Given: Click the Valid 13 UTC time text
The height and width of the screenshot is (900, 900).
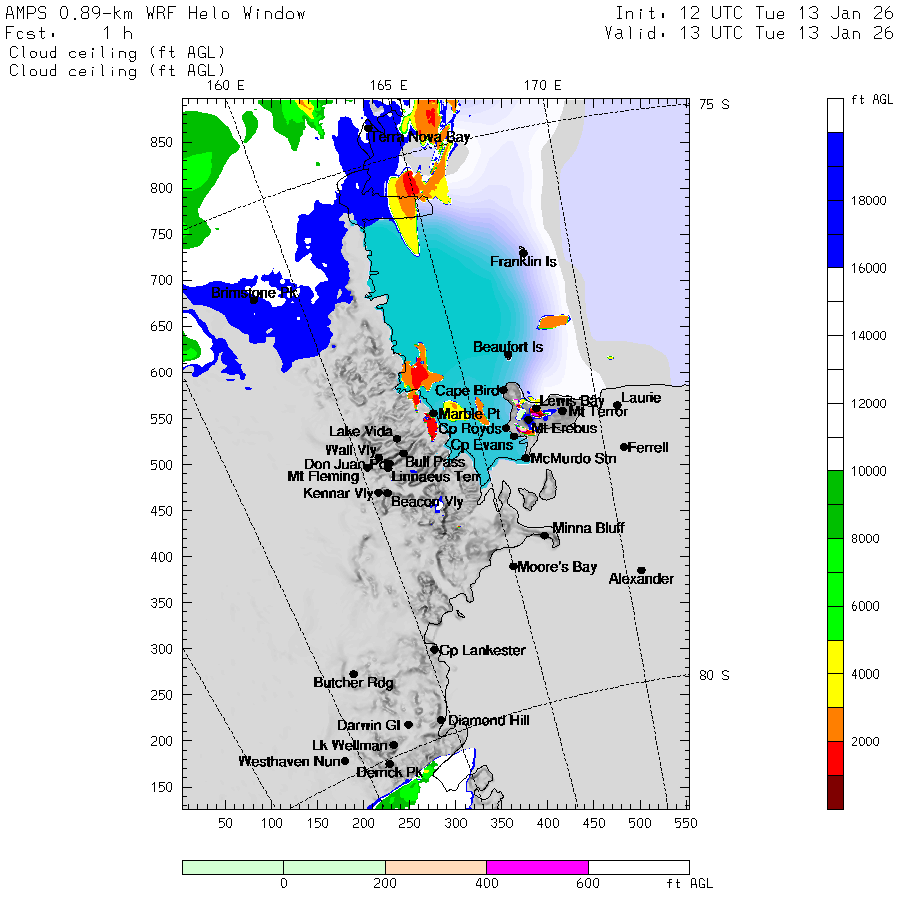Looking at the screenshot, I should coord(749,33).
